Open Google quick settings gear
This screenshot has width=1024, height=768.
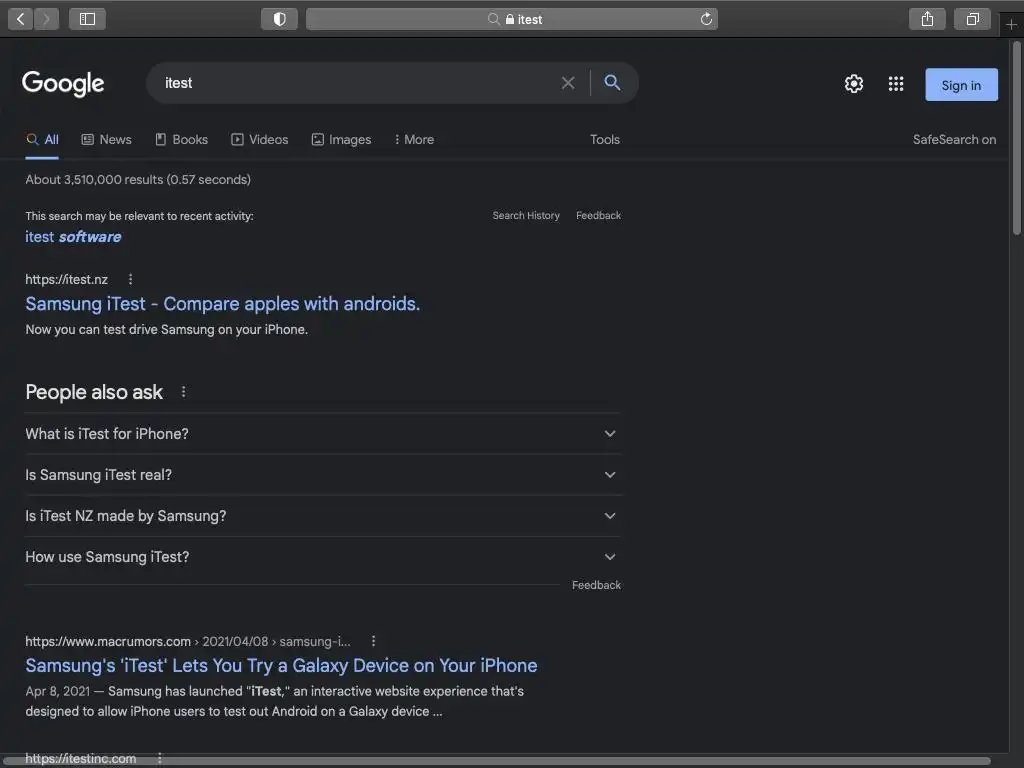[854, 84]
